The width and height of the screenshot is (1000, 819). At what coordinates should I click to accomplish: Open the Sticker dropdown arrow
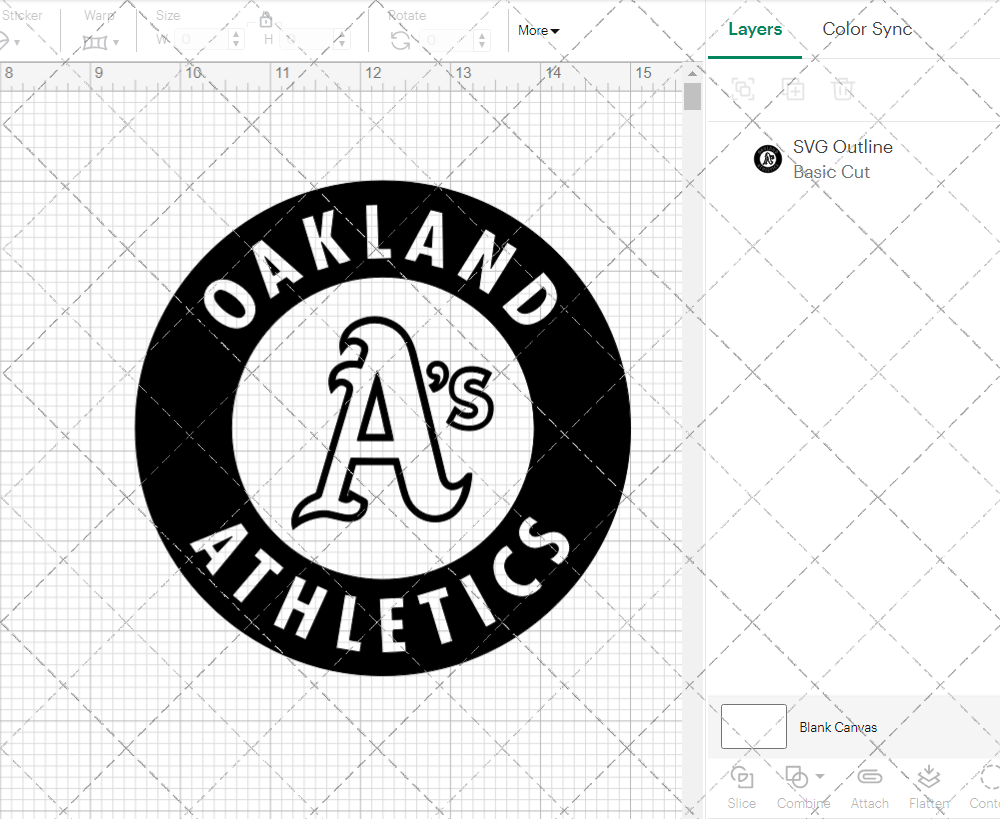click(x=17, y=43)
